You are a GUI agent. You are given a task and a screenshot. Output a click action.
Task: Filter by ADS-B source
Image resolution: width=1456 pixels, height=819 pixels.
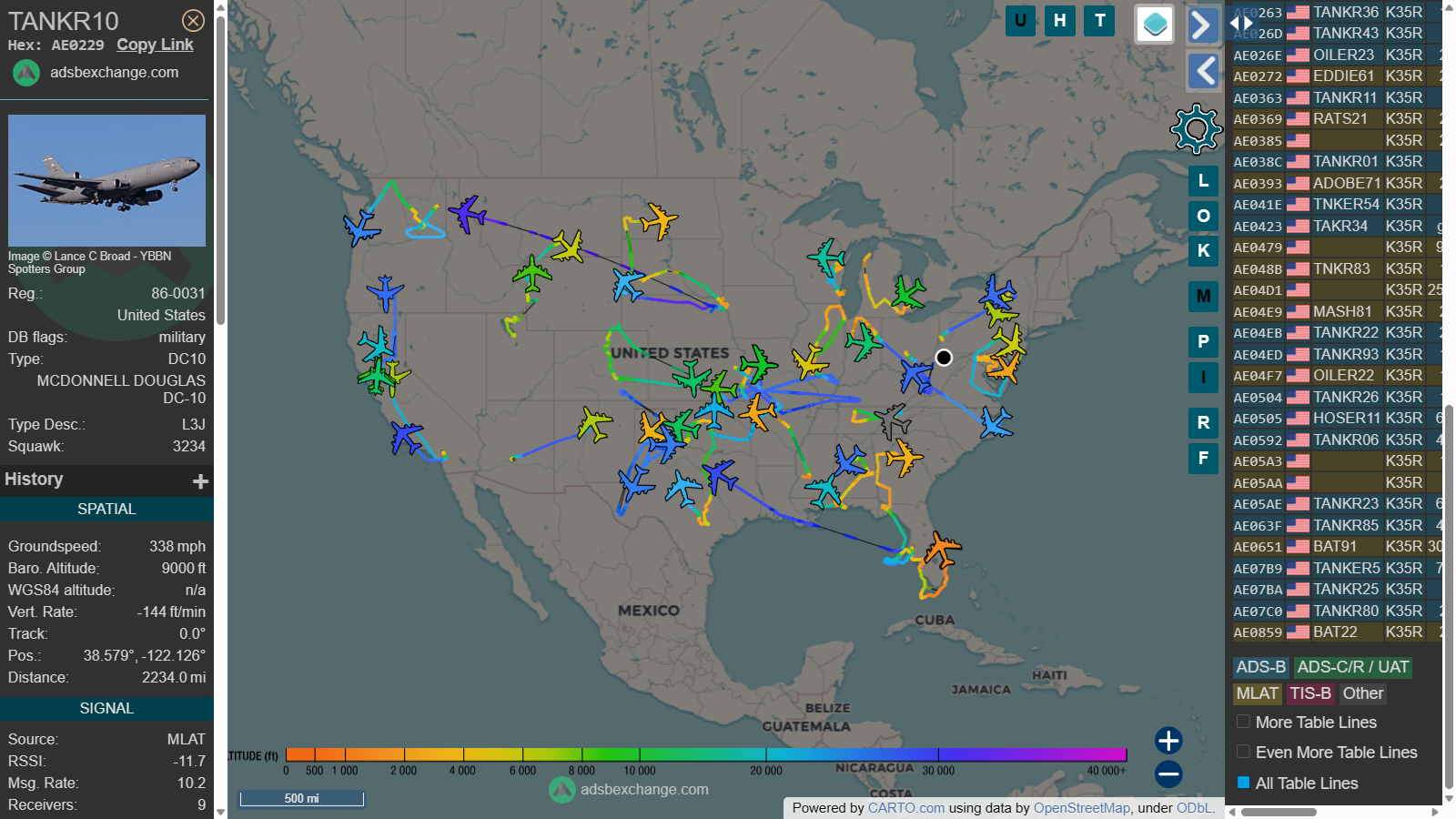coord(1260,667)
